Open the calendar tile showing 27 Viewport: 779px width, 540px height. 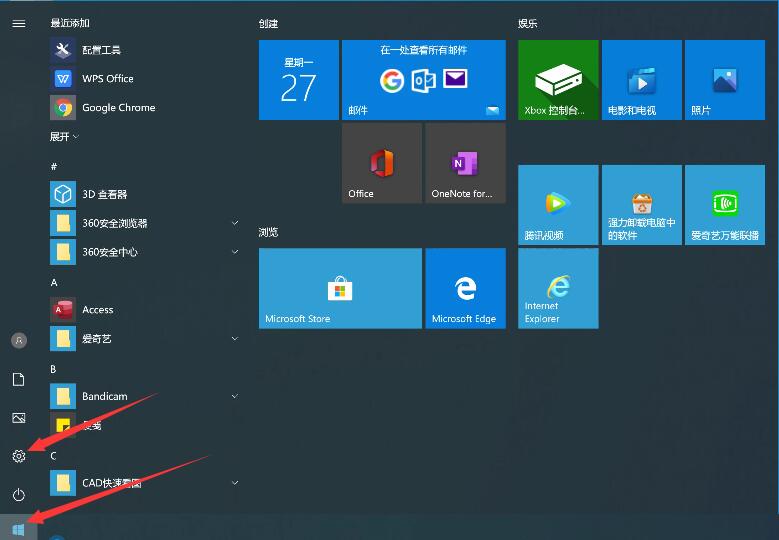(x=299, y=80)
